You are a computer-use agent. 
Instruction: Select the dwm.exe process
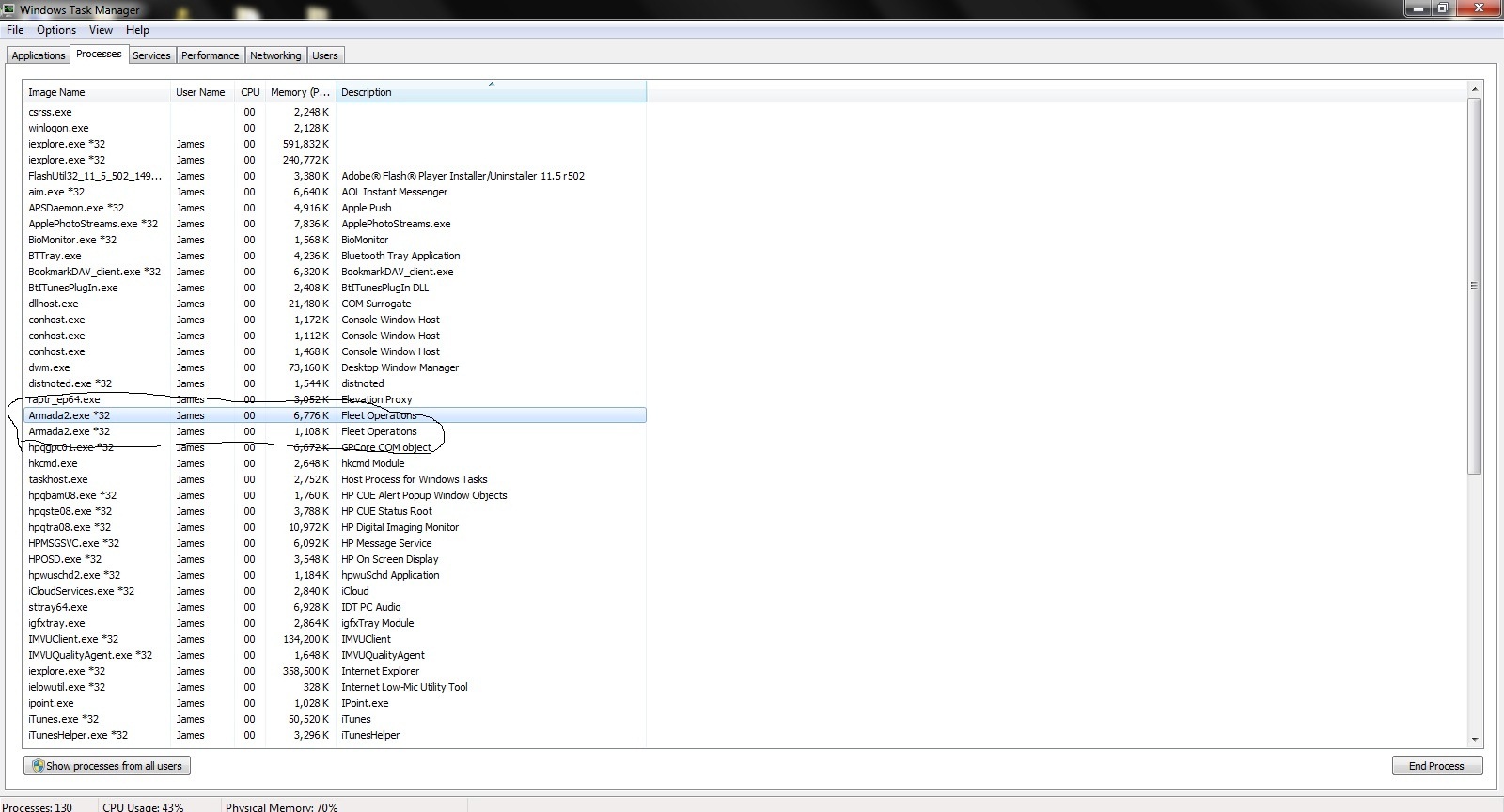(335, 367)
